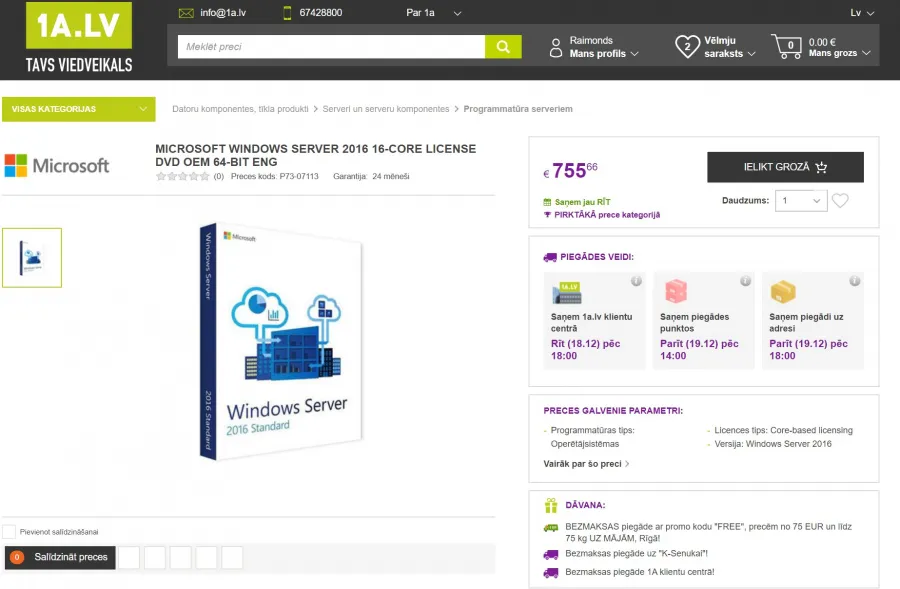Expand the Mans grozs dropdown
The height and width of the screenshot is (589, 900).
[x=839, y=53]
